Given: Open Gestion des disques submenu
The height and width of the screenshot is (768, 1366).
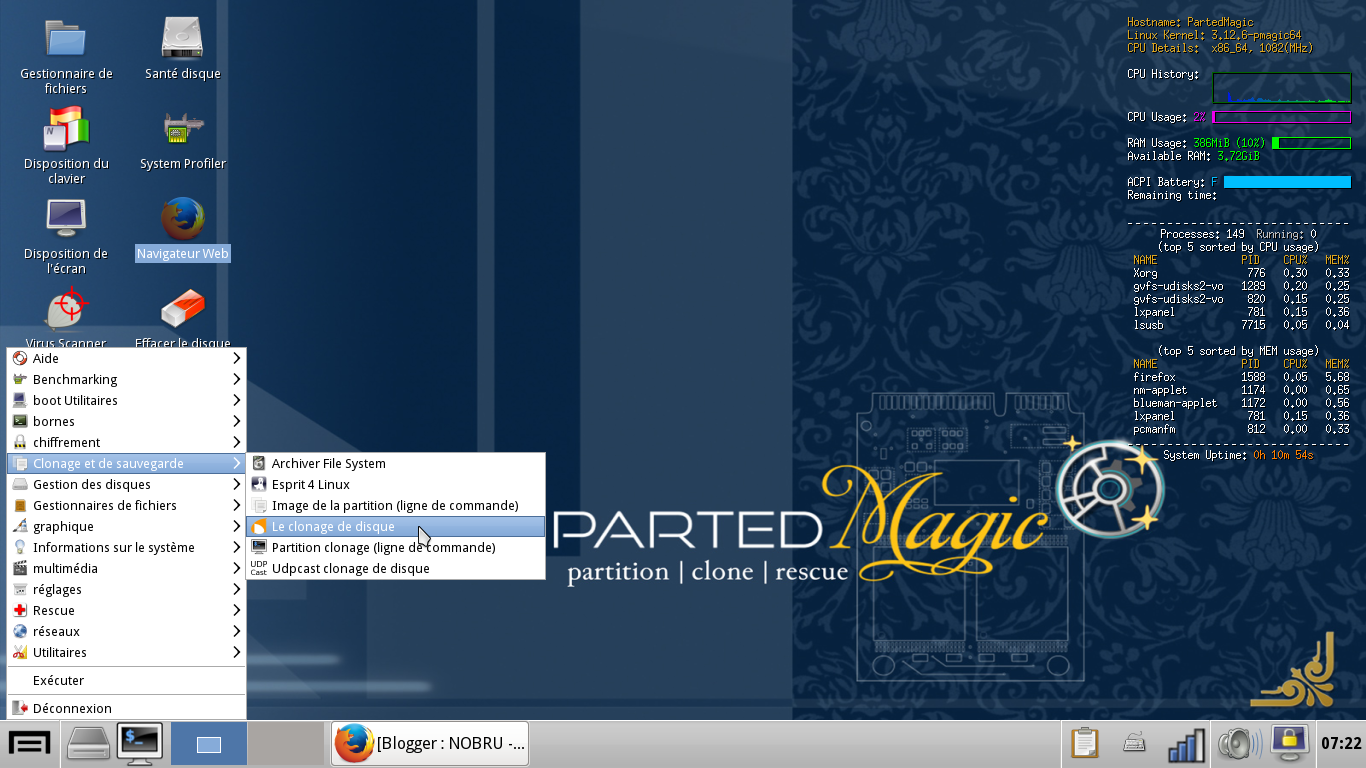Looking at the screenshot, I should pos(126,484).
